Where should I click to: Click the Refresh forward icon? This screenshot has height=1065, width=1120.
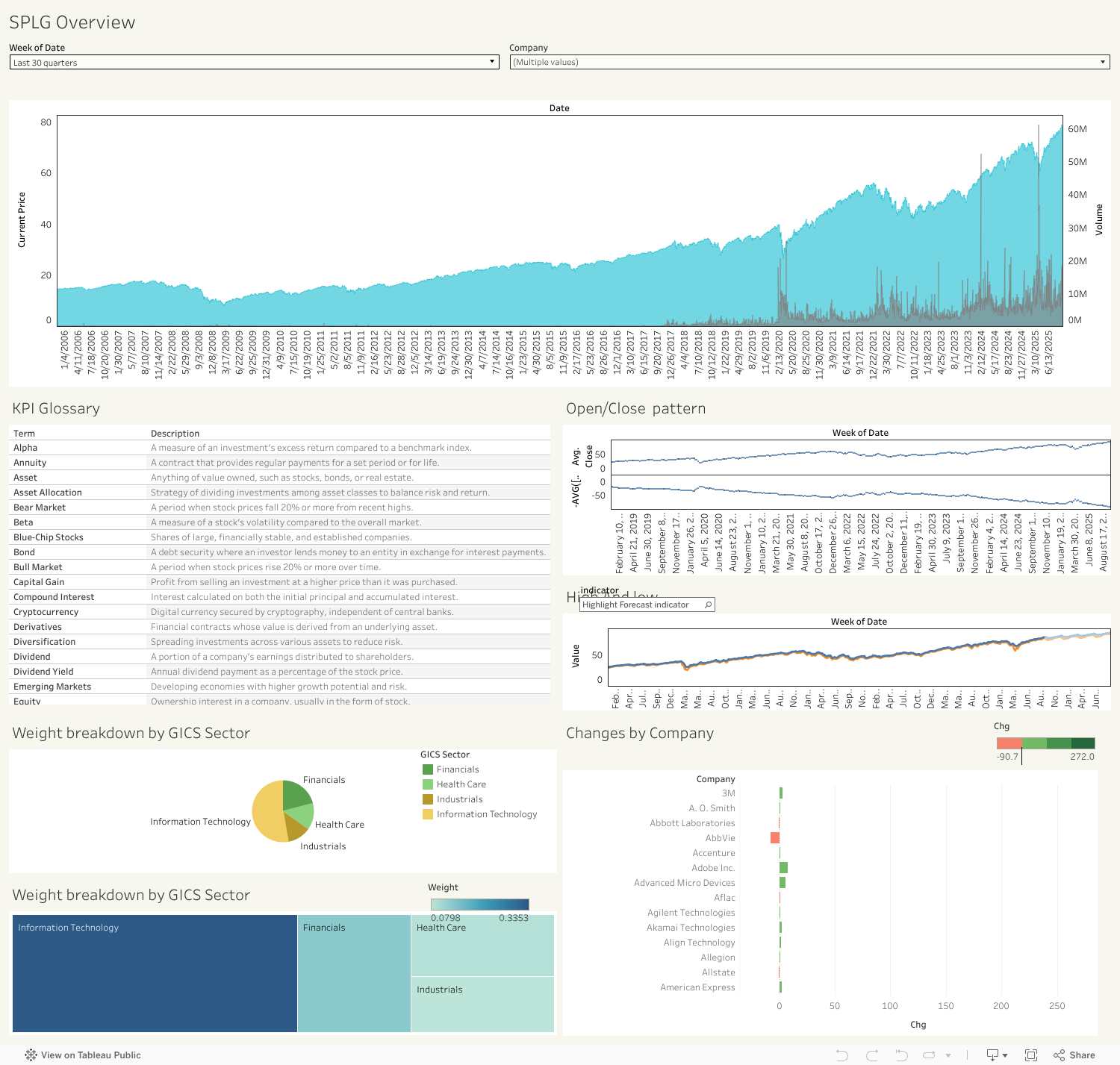[930, 1055]
